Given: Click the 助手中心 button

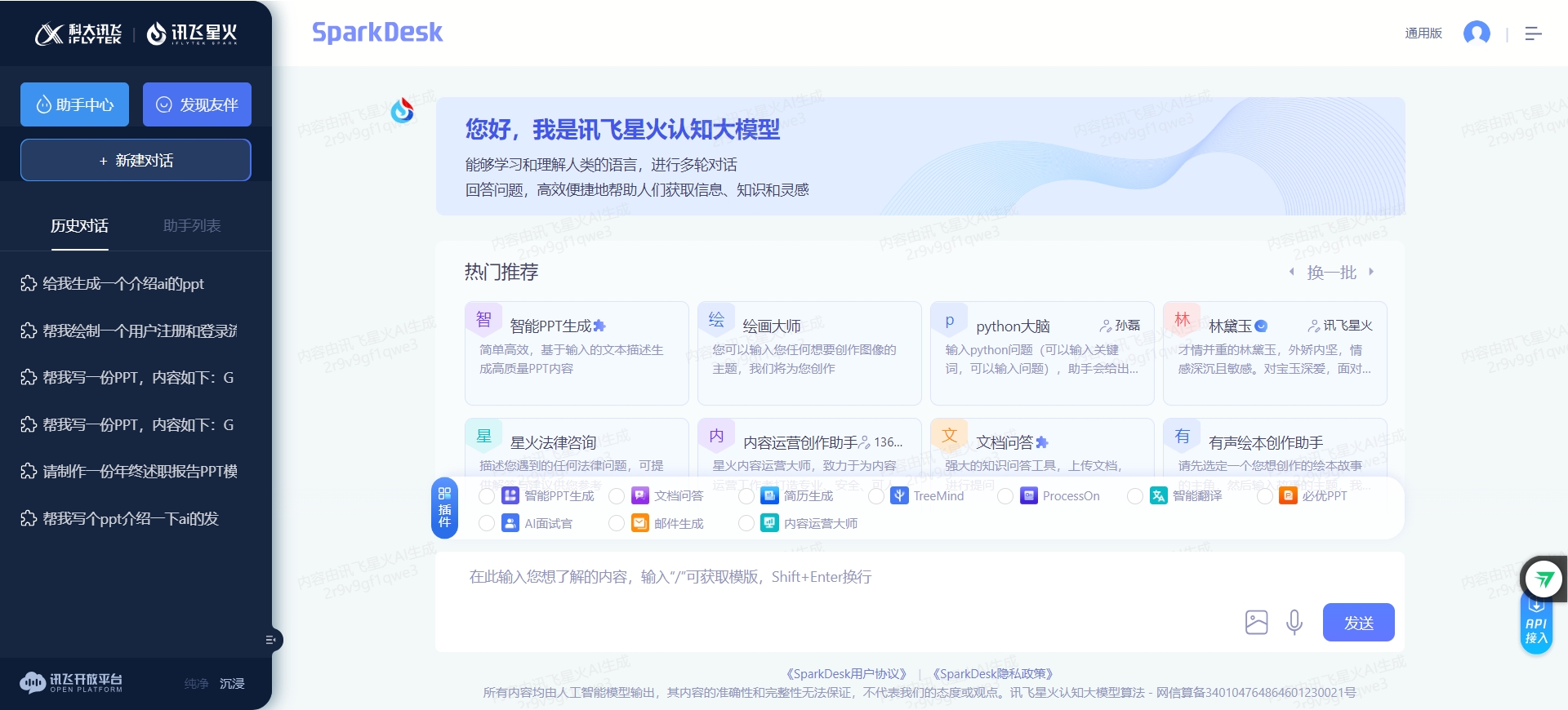Looking at the screenshot, I should pos(74,104).
